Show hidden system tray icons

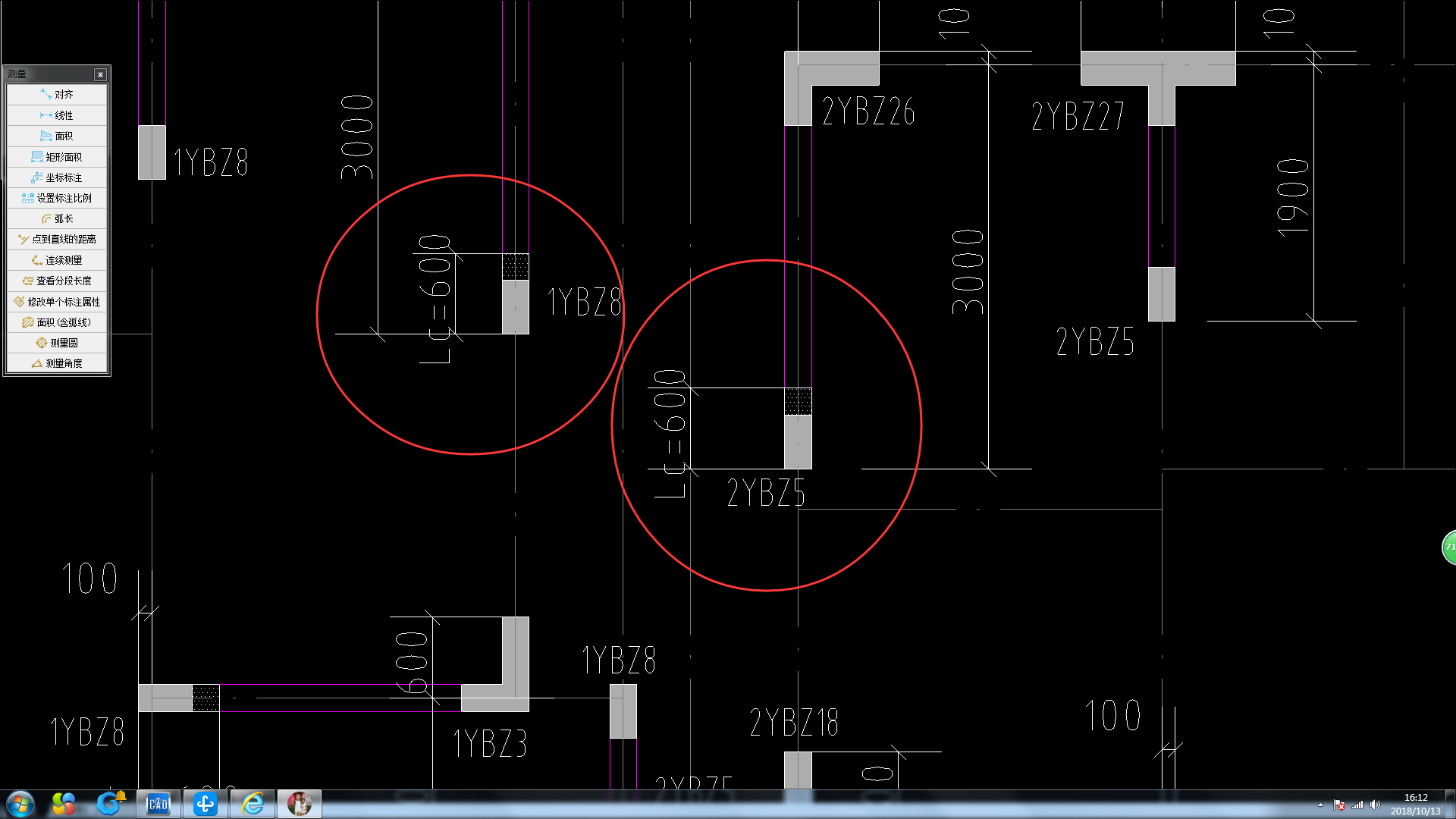coord(1320,805)
